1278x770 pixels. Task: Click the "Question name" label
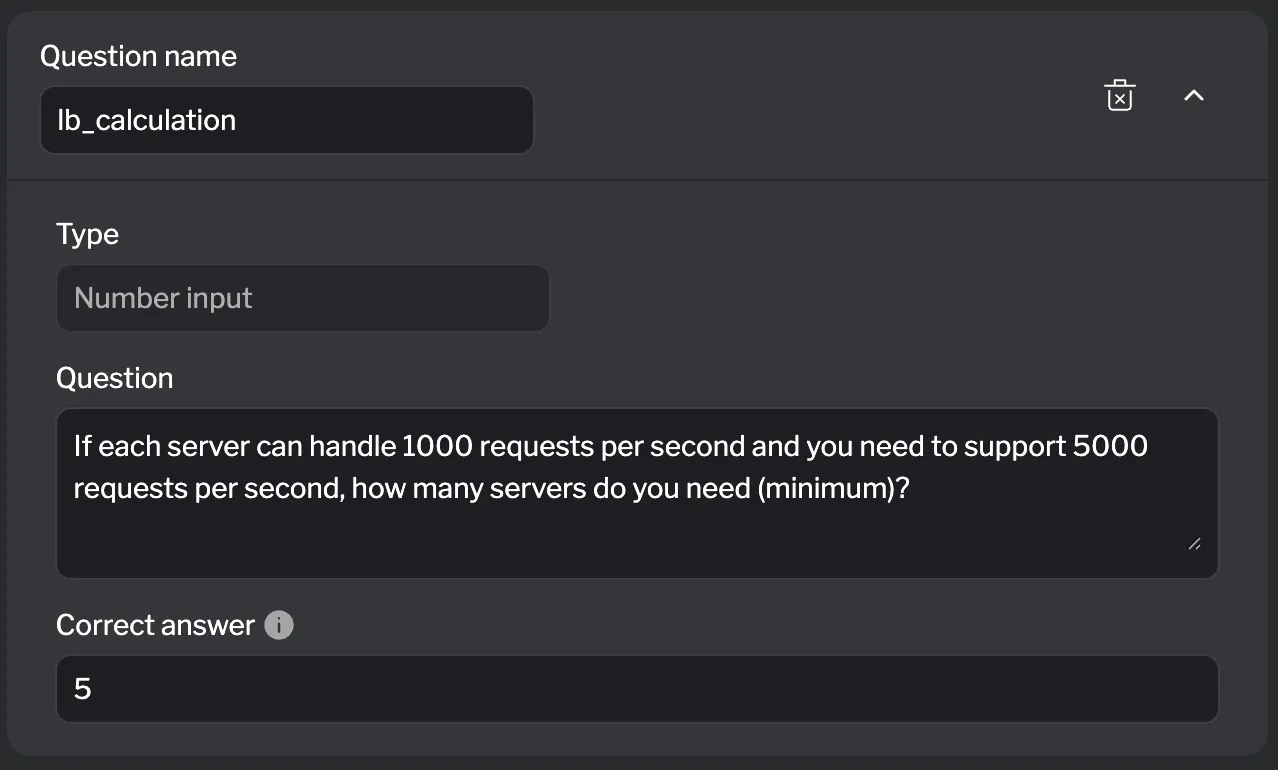(138, 56)
